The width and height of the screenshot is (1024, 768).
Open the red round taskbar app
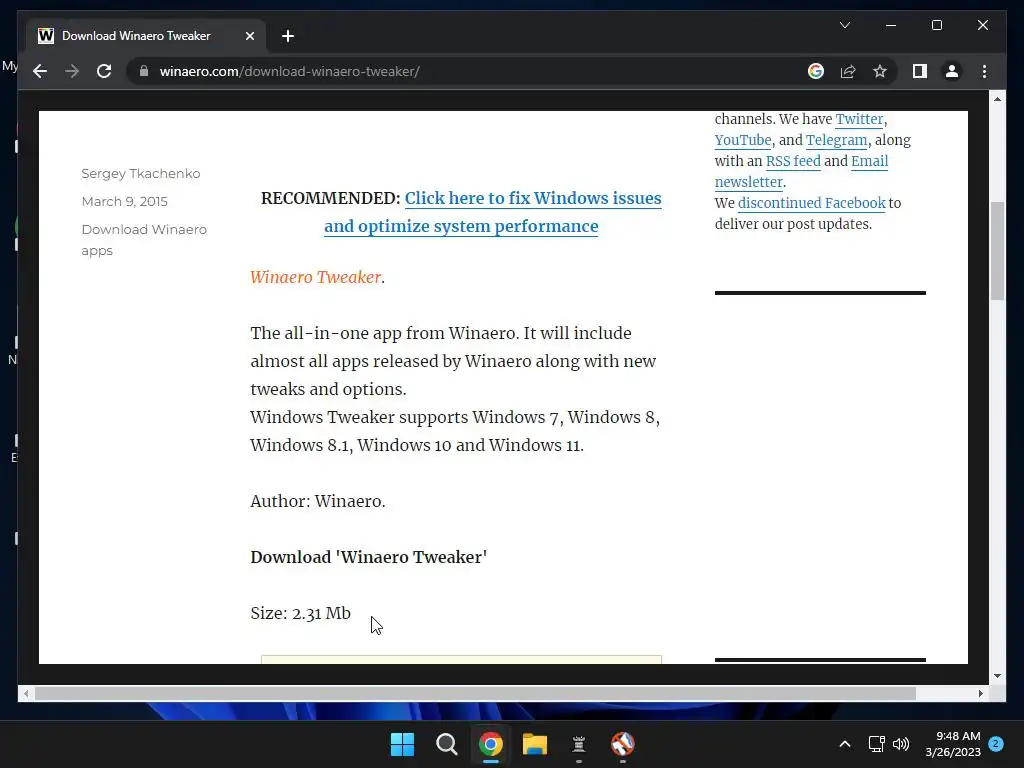tap(622, 744)
